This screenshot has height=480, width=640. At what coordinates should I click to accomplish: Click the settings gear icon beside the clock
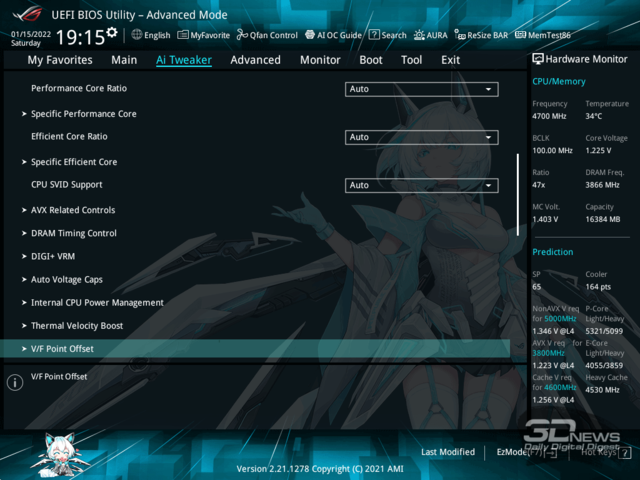(111, 33)
